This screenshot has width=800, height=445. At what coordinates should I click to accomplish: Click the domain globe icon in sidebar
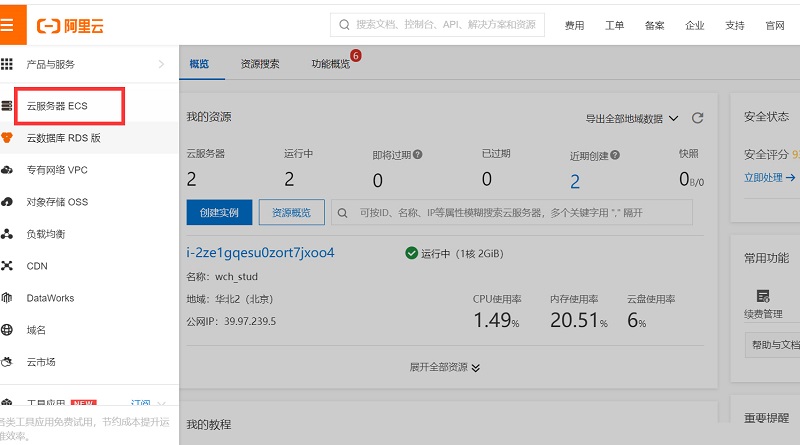7,330
